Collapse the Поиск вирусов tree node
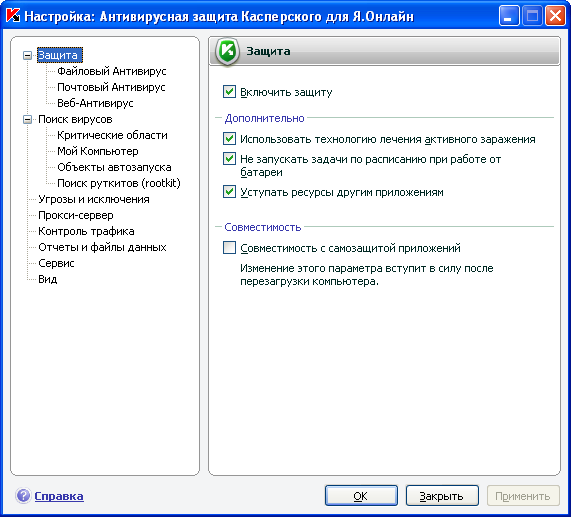Image resolution: width=571 pixels, height=517 pixels. click(x=27, y=119)
